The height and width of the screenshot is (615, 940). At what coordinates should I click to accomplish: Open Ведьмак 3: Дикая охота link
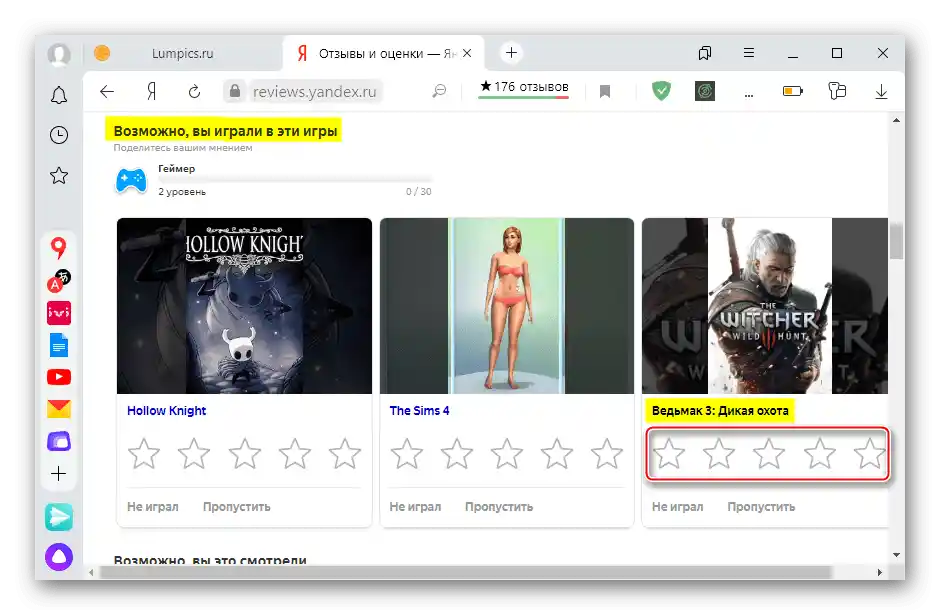pyautogui.click(x=720, y=411)
